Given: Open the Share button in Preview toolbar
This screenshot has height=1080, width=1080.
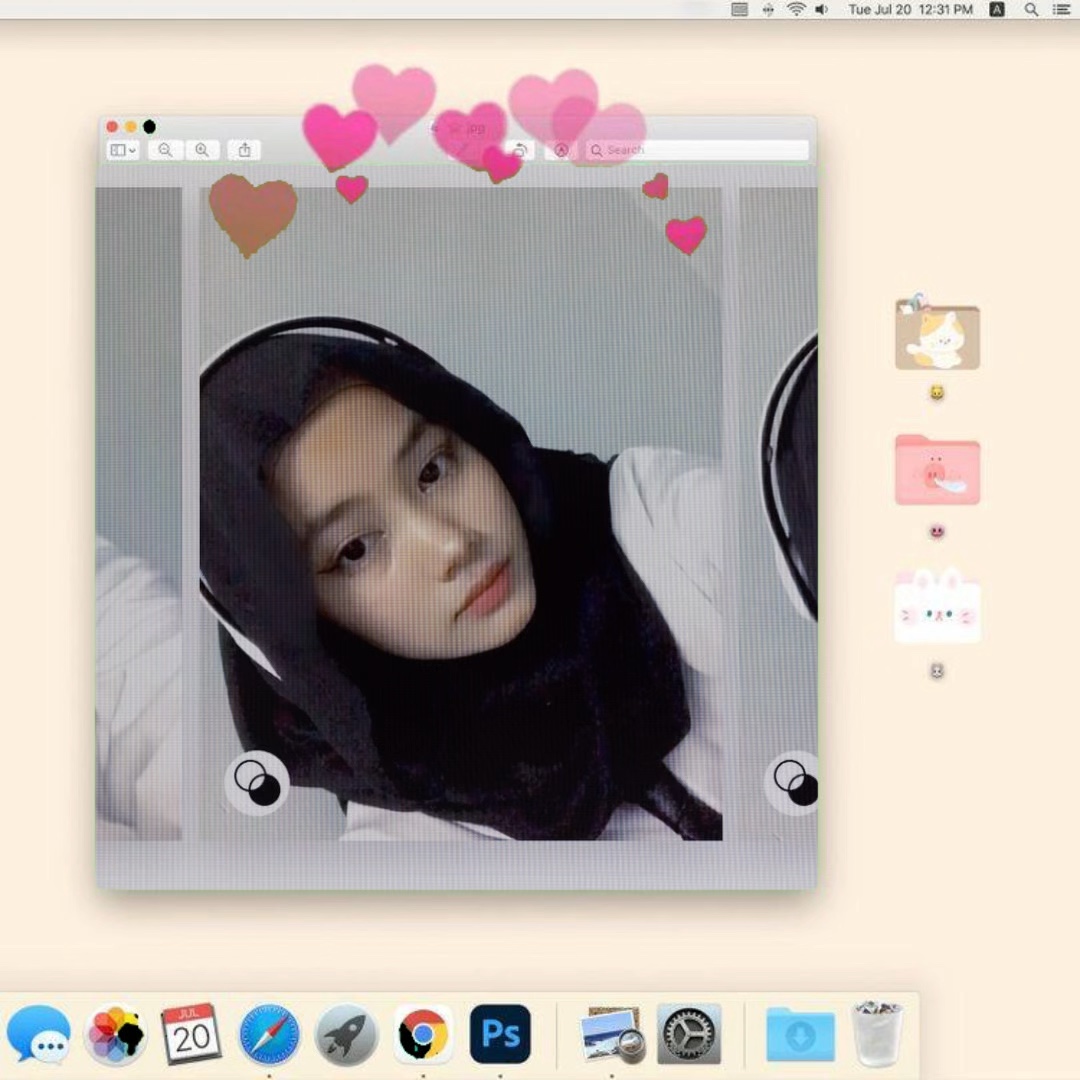Looking at the screenshot, I should (x=244, y=150).
